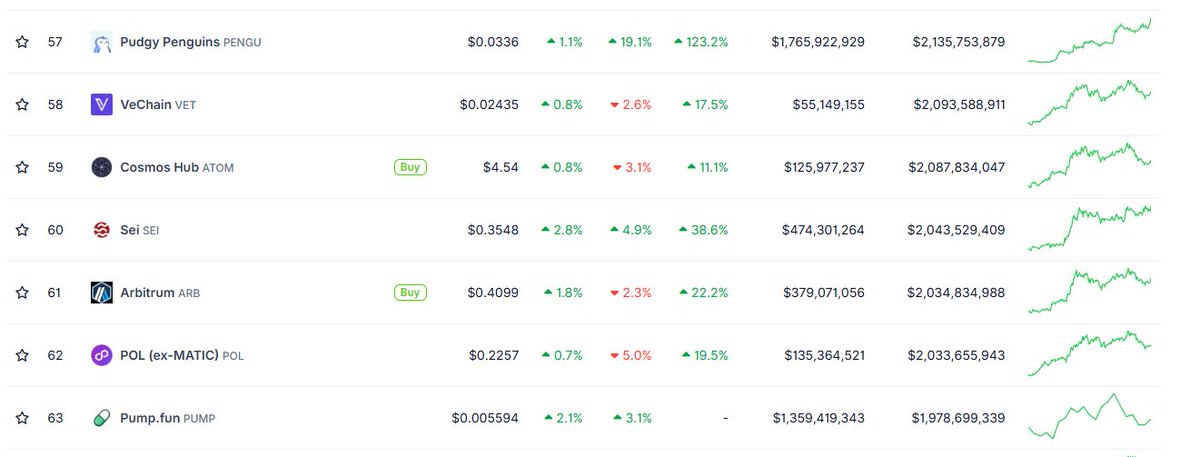Click the Cosmos Hub logo icon

[x=101, y=167]
